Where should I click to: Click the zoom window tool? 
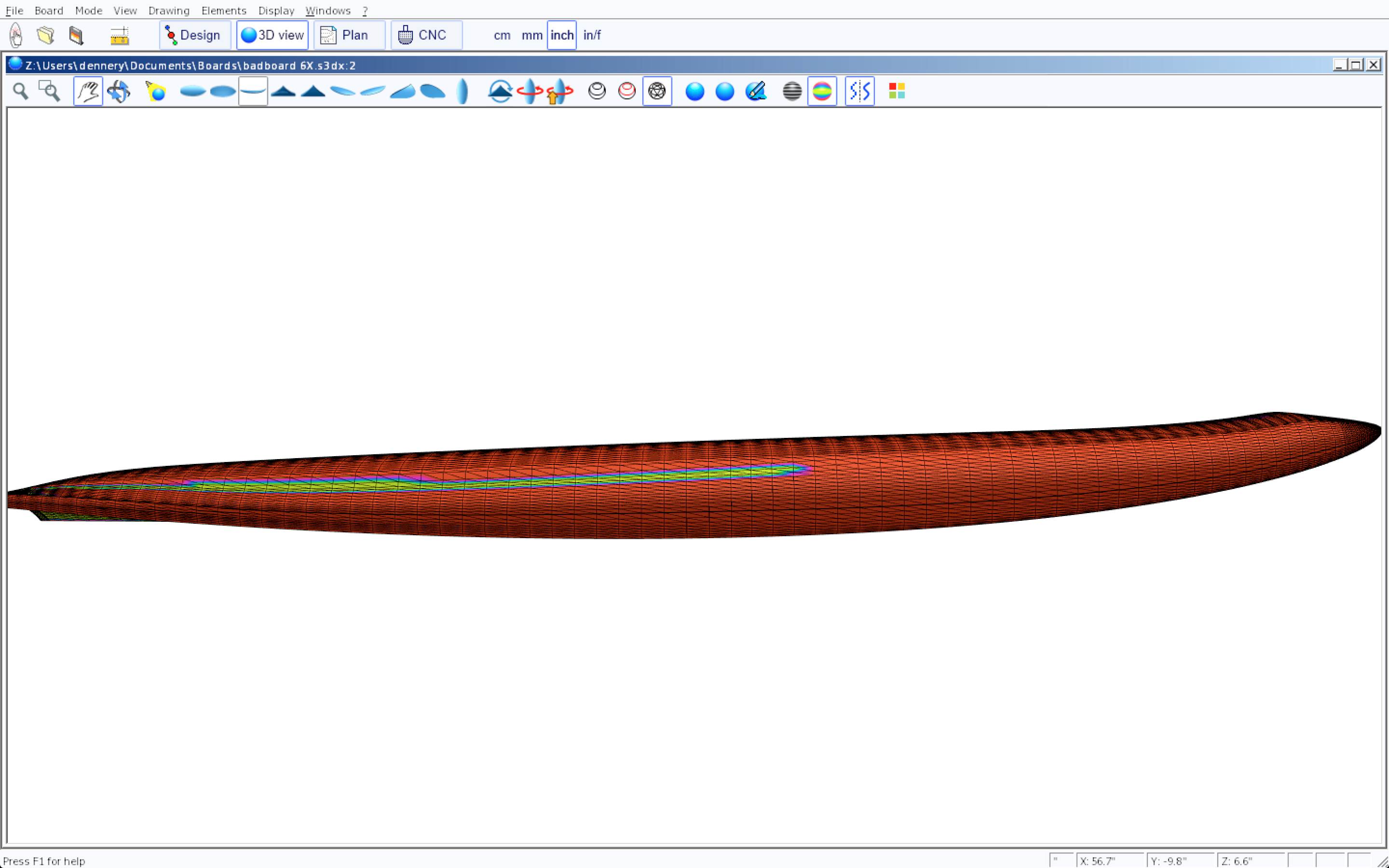point(49,91)
